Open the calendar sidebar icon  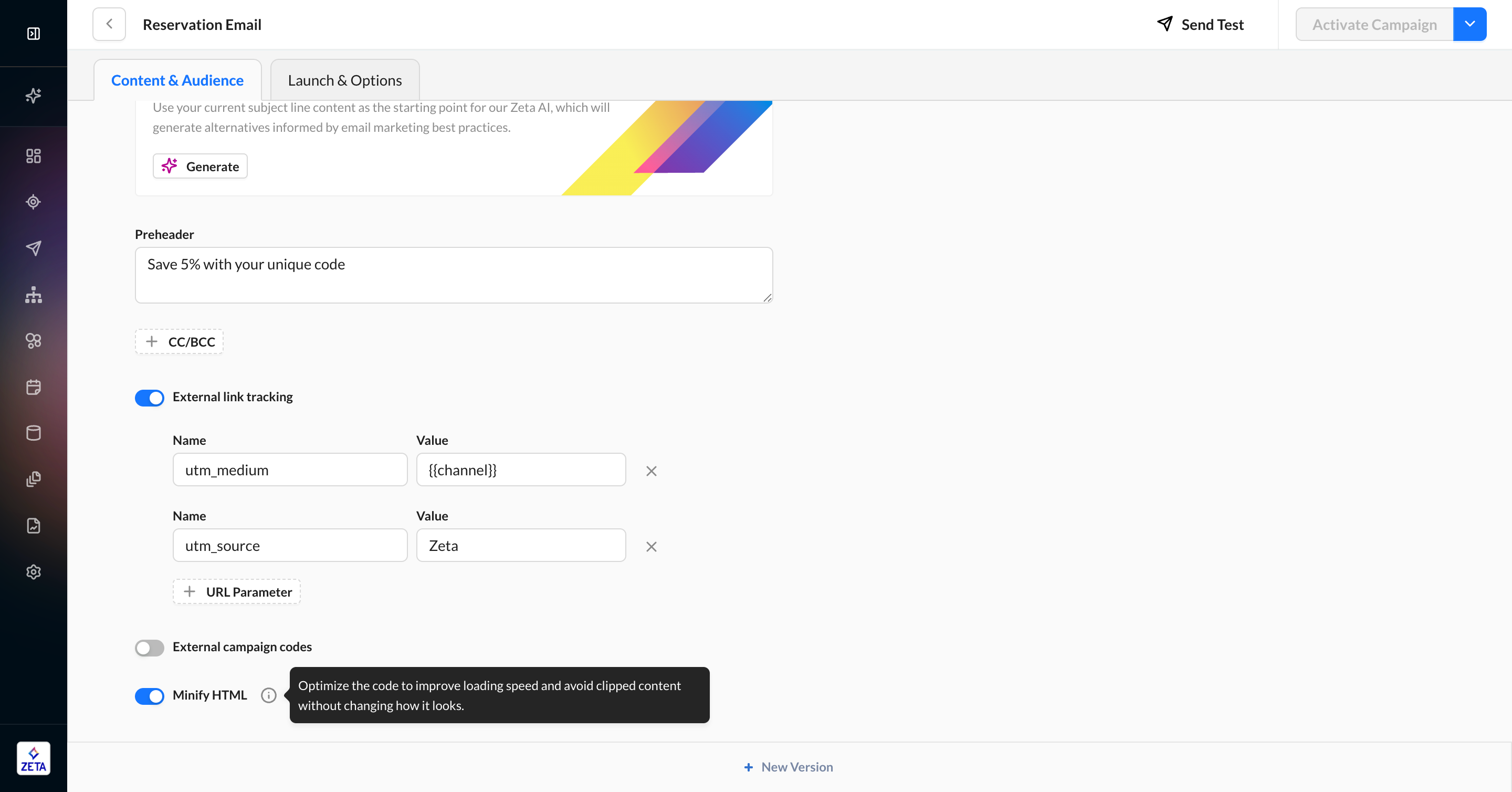click(34, 387)
